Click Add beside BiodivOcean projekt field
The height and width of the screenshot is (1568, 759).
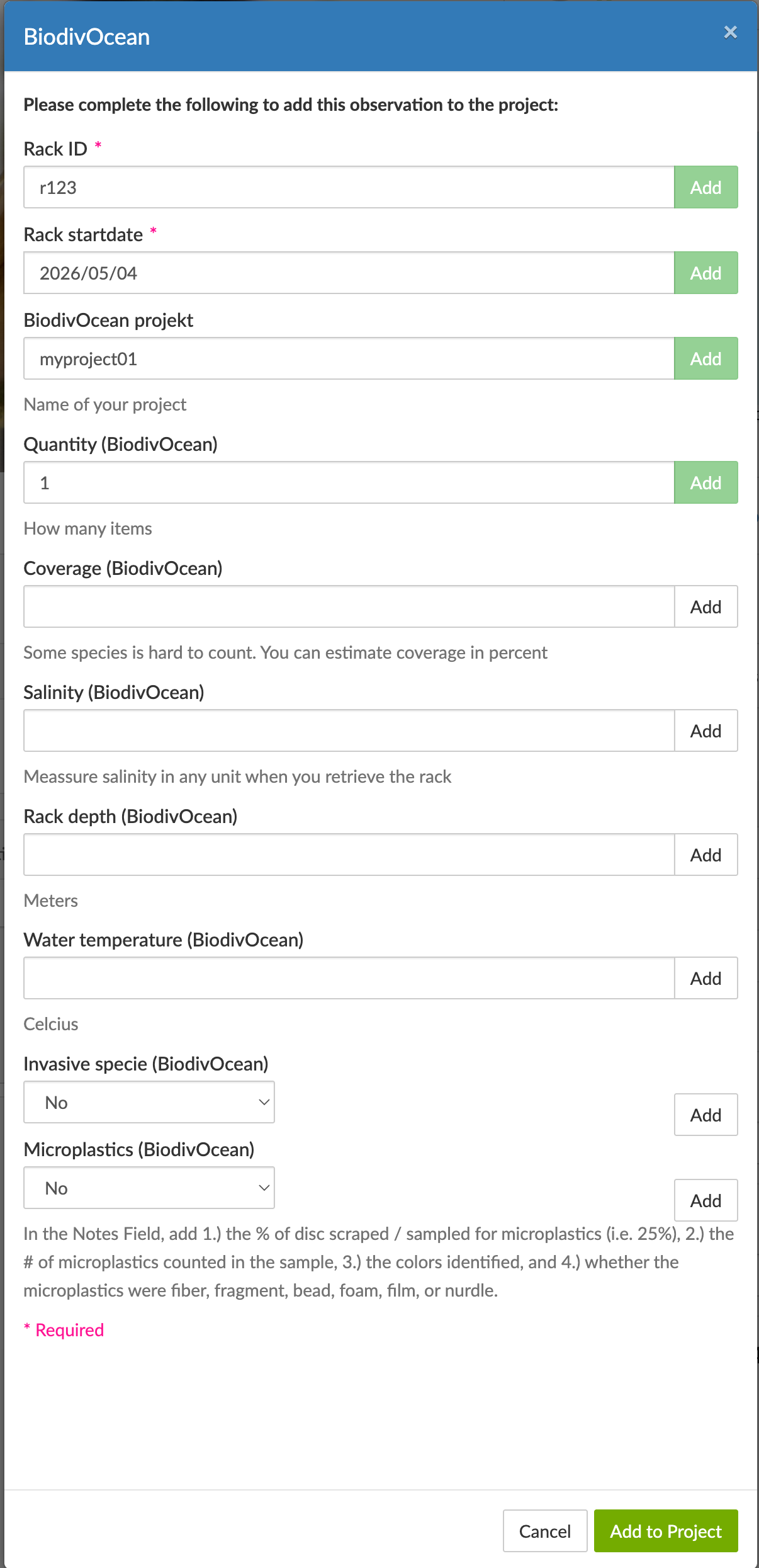pos(706,358)
